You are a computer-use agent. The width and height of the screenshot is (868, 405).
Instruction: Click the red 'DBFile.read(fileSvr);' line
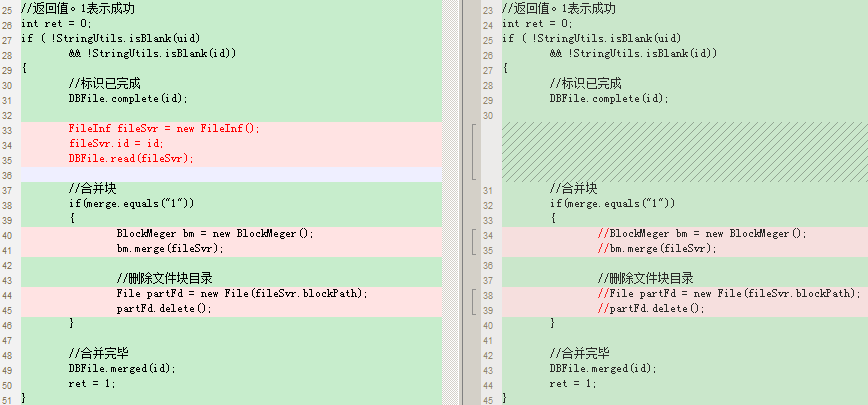pyautogui.click(x=132, y=159)
